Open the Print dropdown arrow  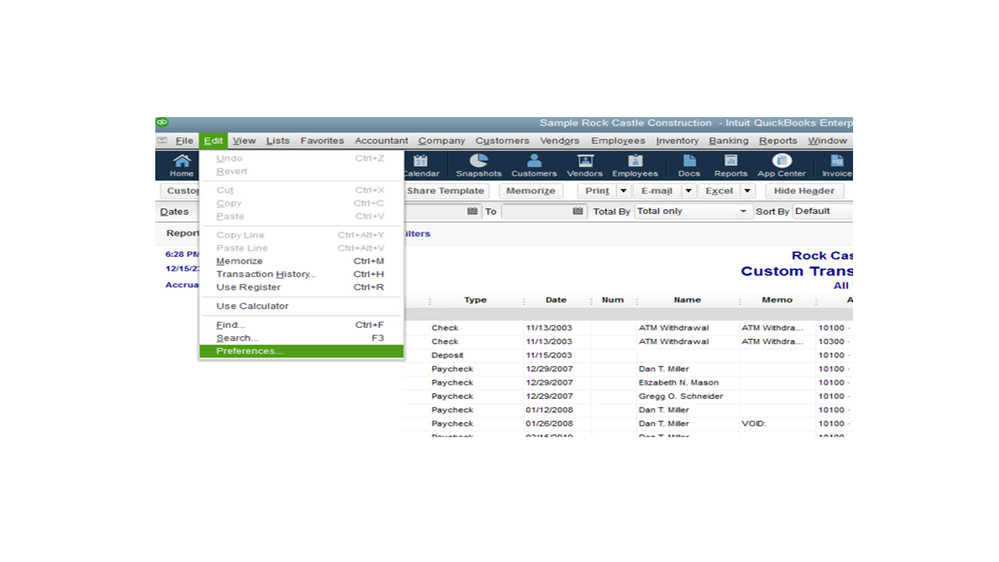(x=623, y=191)
